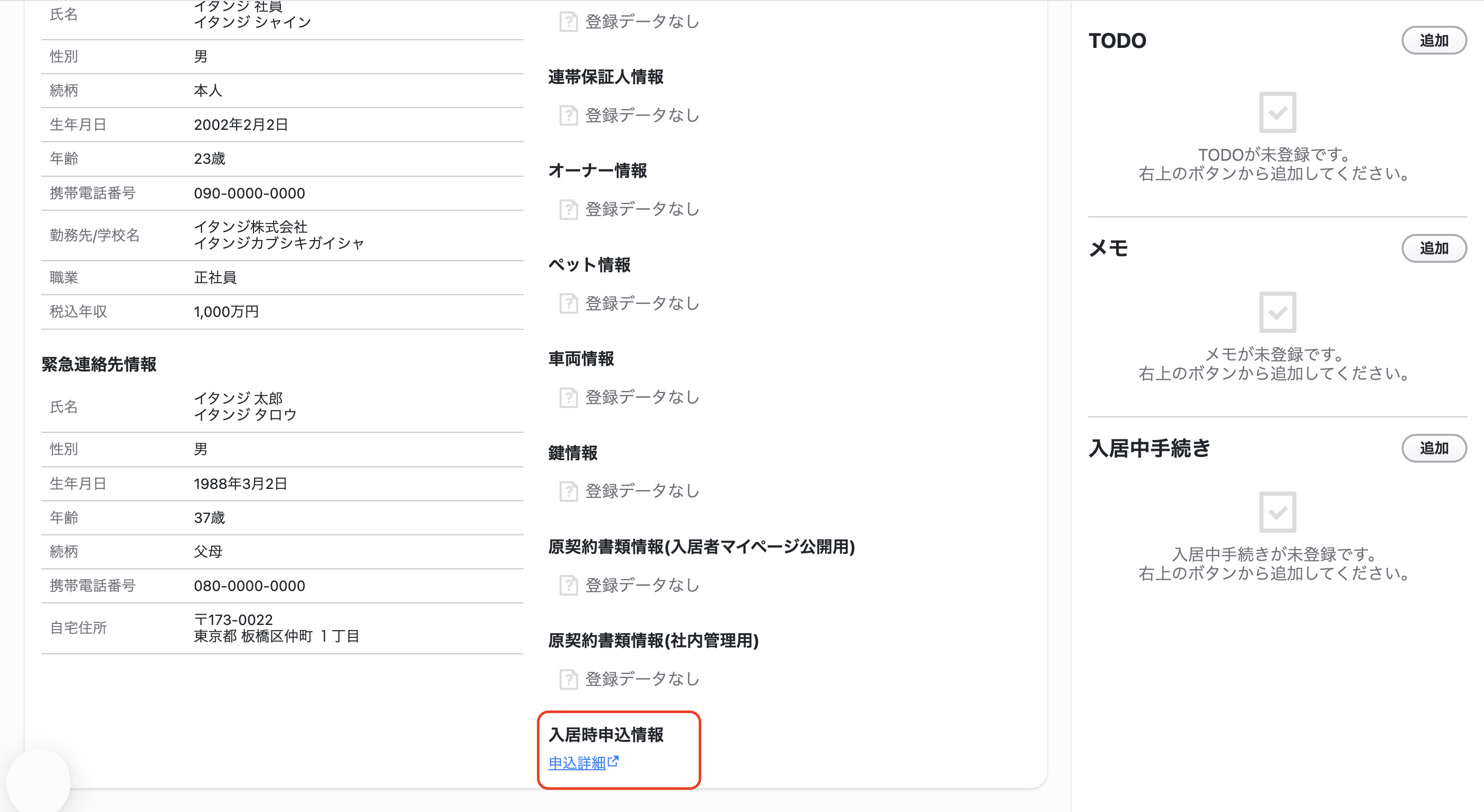Screen dimensions: 1484x812
Task: Click the no-data document icon under オーナー情報
Action: [x=568, y=210]
